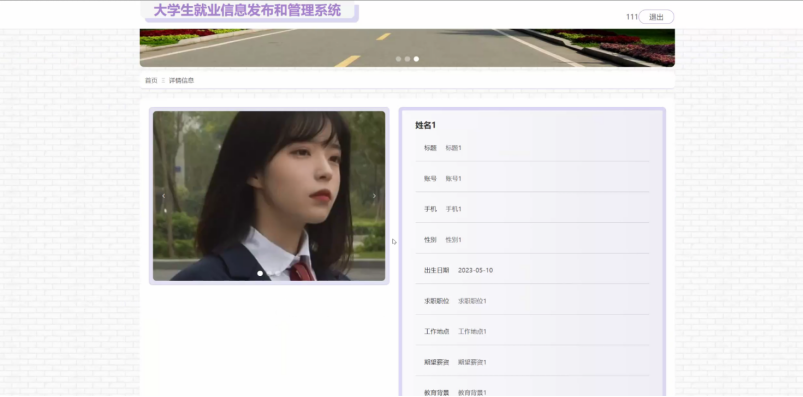
Task: Click the username 111 in header
Action: click(x=631, y=17)
